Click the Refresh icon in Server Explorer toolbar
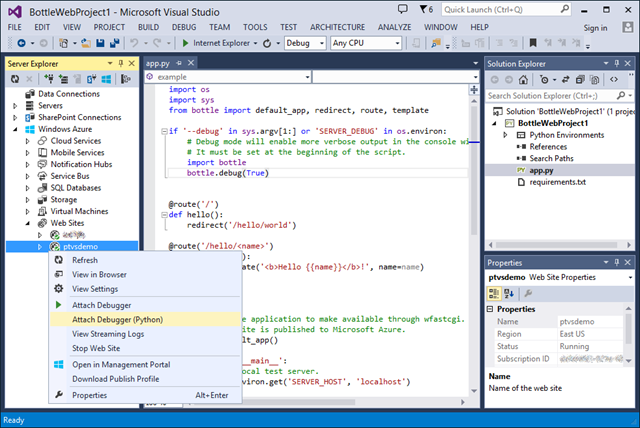The width and height of the screenshot is (640, 428). (14, 78)
